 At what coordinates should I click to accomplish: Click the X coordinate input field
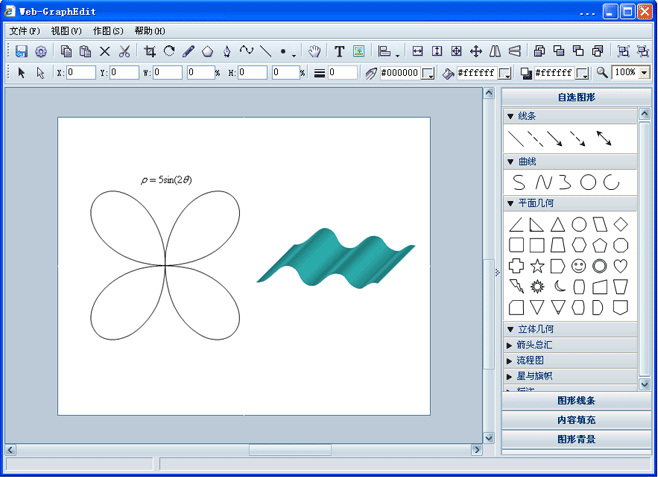click(x=81, y=73)
